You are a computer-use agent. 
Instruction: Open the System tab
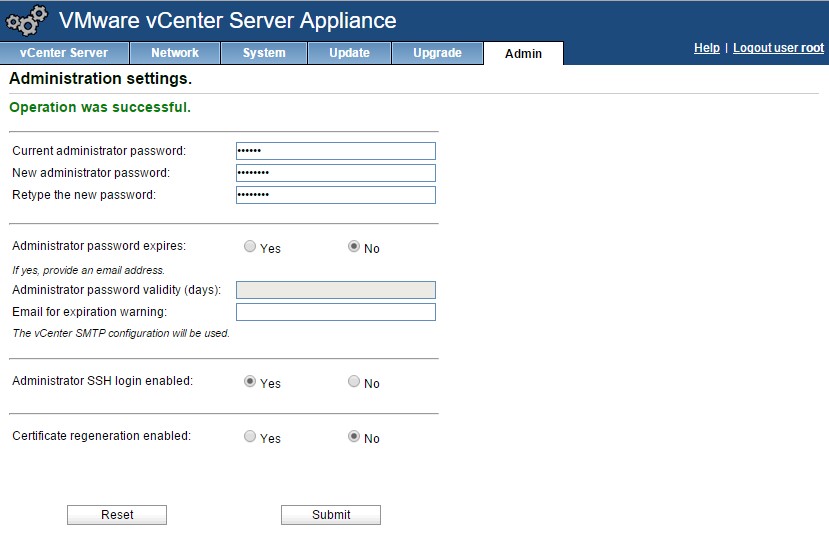pos(264,53)
